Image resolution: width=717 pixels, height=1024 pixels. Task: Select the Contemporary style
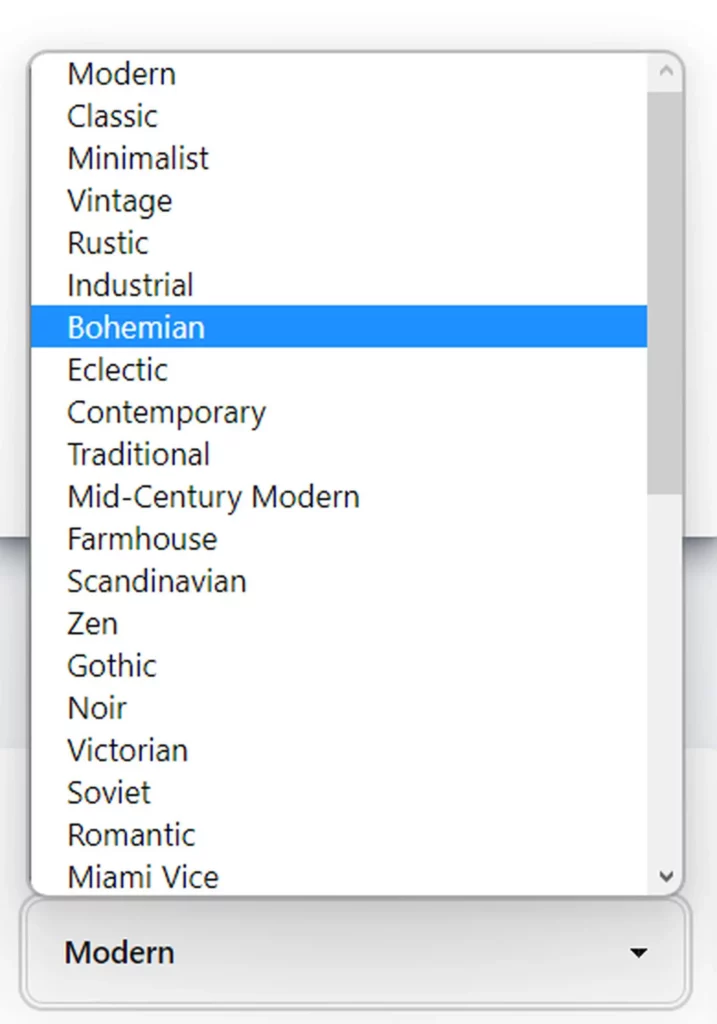[x=166, y=412]
